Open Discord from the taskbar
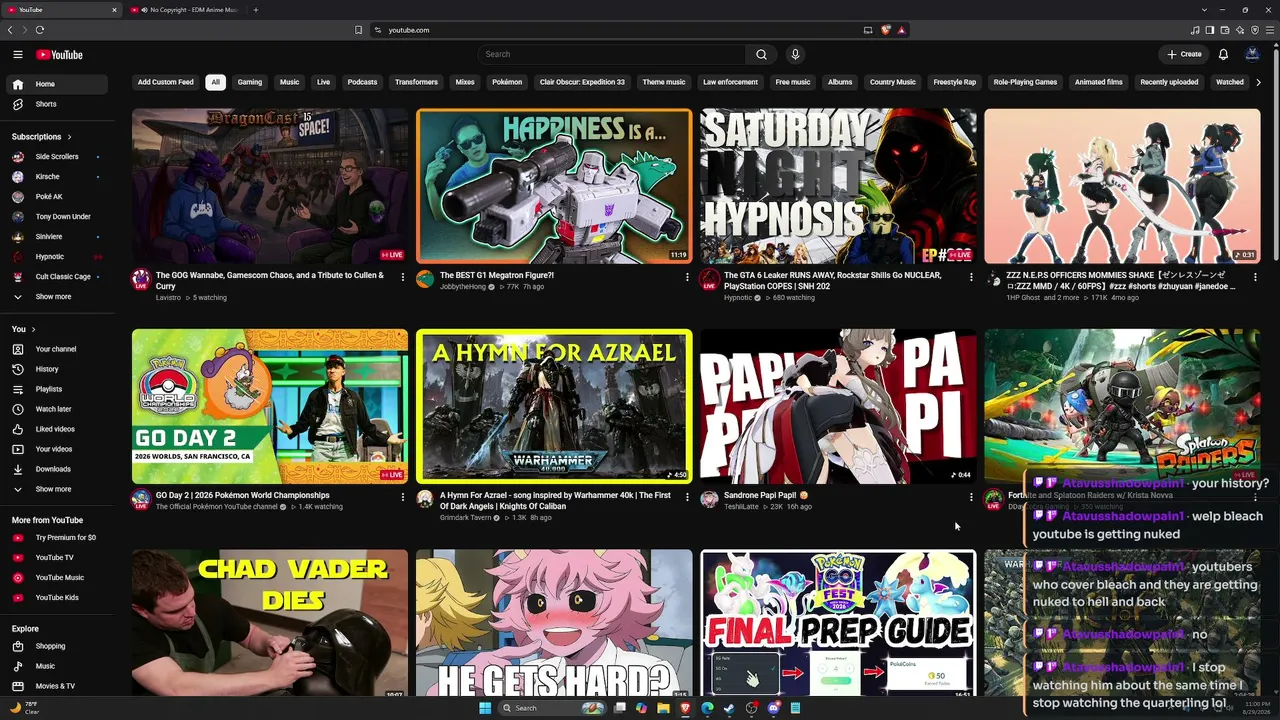The width and height of the screenshot is (1280, 720). pyautogui.click(x=773, y=708)
